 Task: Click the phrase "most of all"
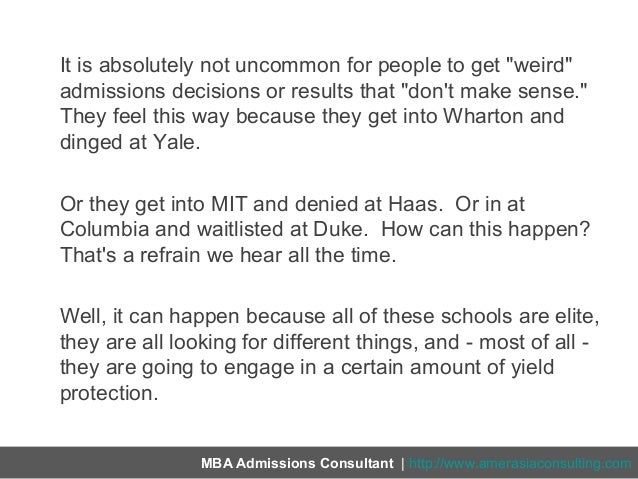(x=527, y=342)
